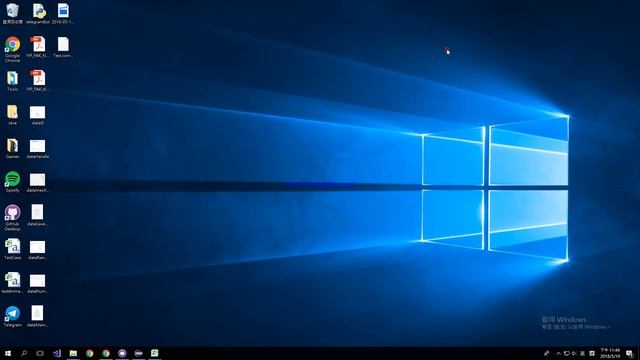
Task: Open the testAnima... file icon
Action: pyautogui.click(x=12, y=283)
